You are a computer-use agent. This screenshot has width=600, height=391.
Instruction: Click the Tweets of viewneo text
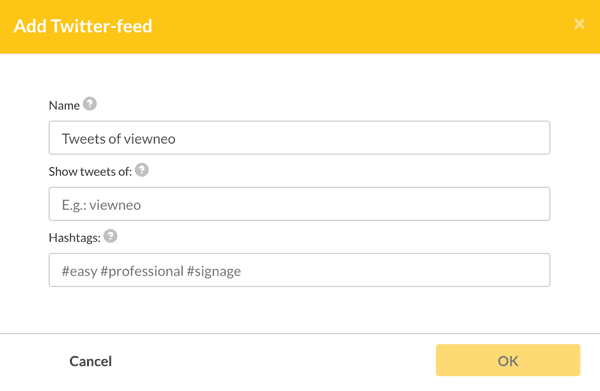(x=119, y=138)
